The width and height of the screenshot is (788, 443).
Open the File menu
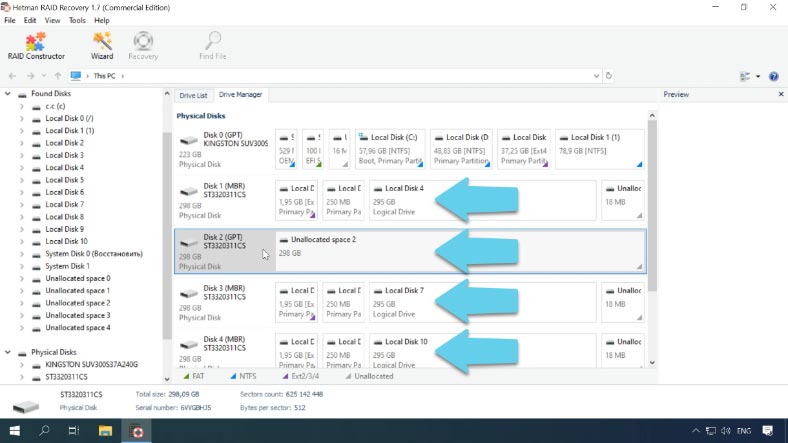point(10,21)
